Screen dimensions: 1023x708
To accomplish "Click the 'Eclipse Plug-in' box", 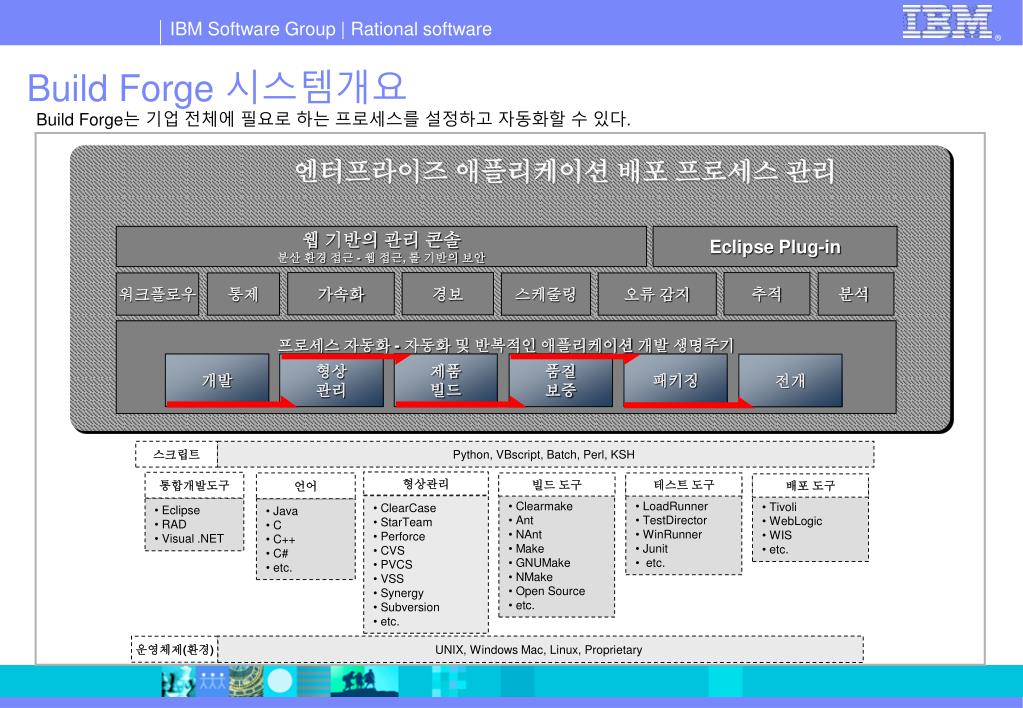I will tap(775, 247).
